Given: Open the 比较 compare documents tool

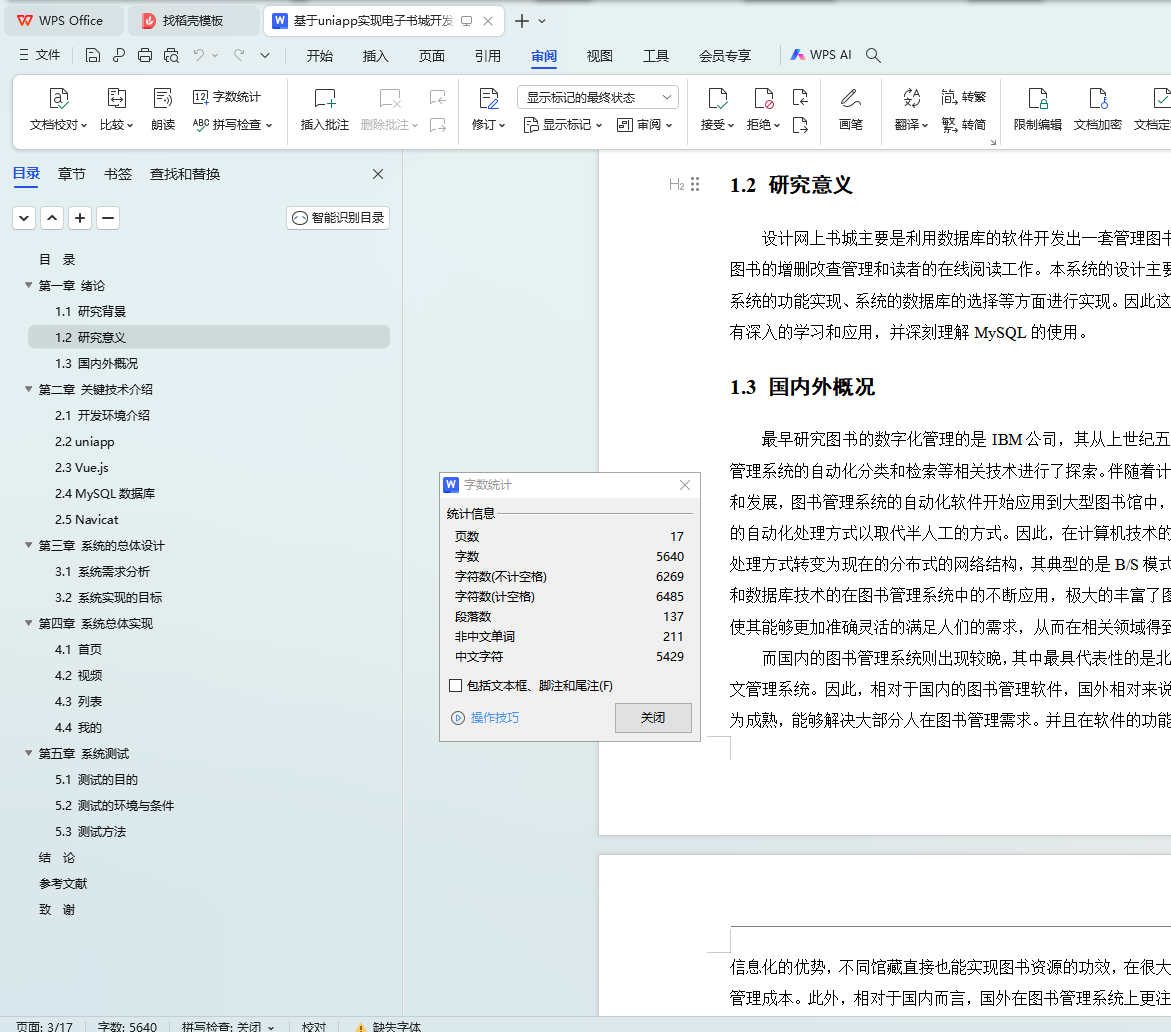Looking at the screenshot, I should [x=117, y=110].
